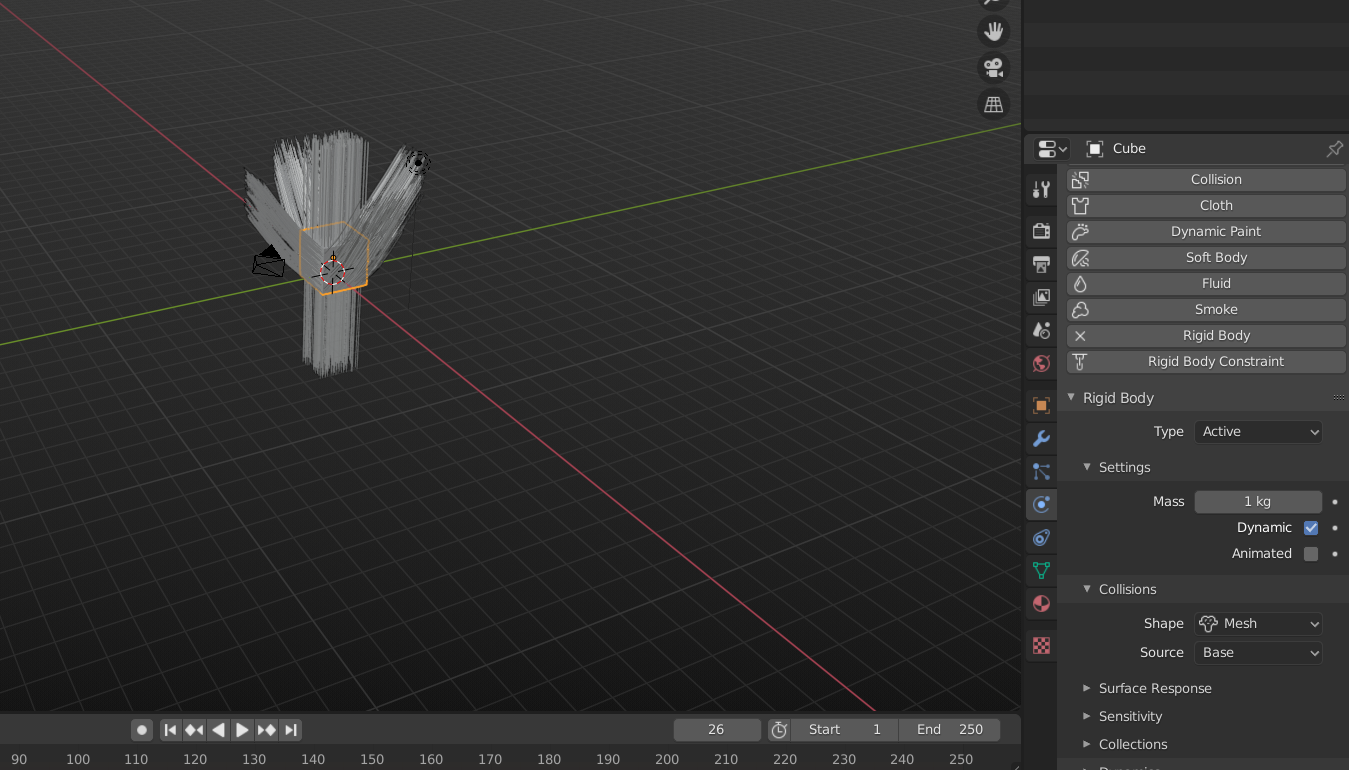Click the use preview range clock icon
1349x770 pixels.
(x=779, y=729)
